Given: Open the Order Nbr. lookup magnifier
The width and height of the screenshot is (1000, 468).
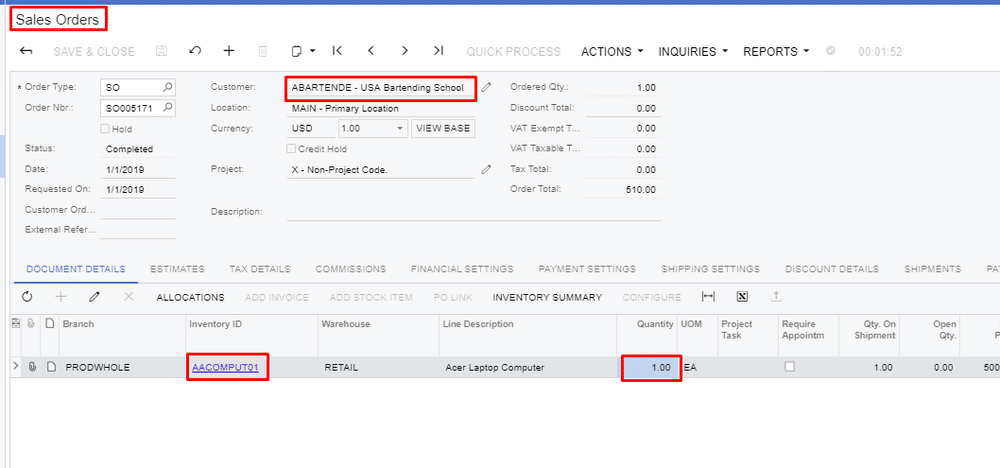Looking at the screenshot, I should click(x=168, y=108).
